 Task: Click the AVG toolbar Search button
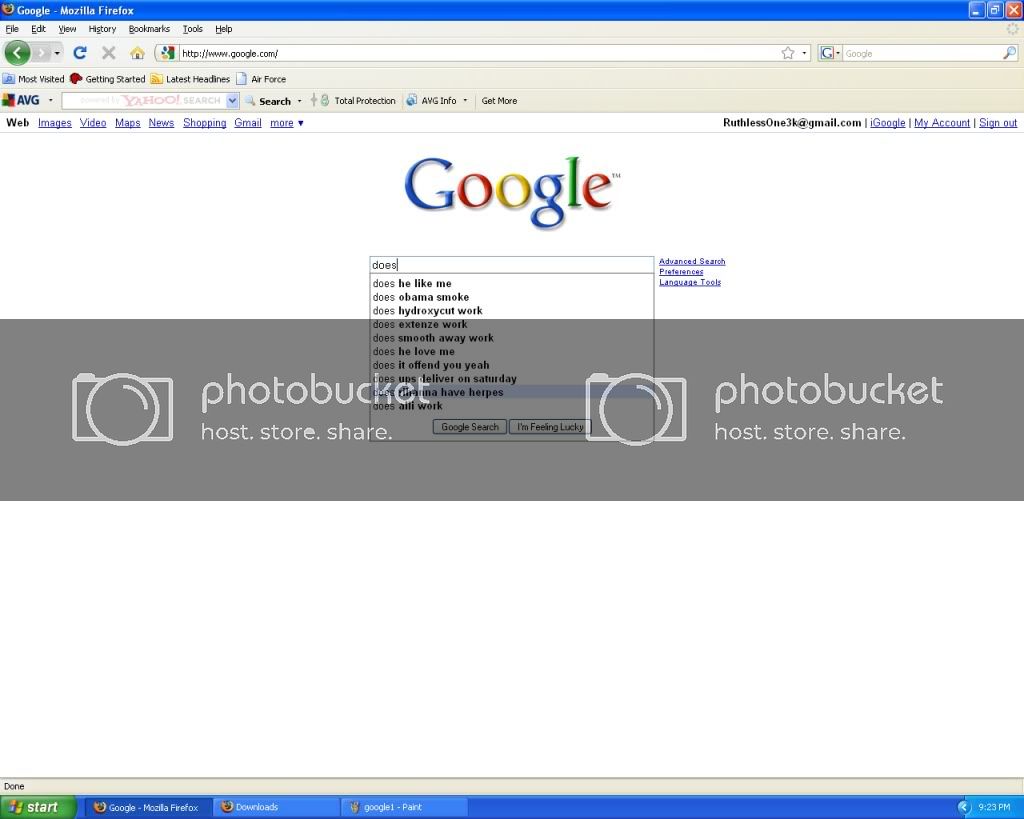point(268,101)
